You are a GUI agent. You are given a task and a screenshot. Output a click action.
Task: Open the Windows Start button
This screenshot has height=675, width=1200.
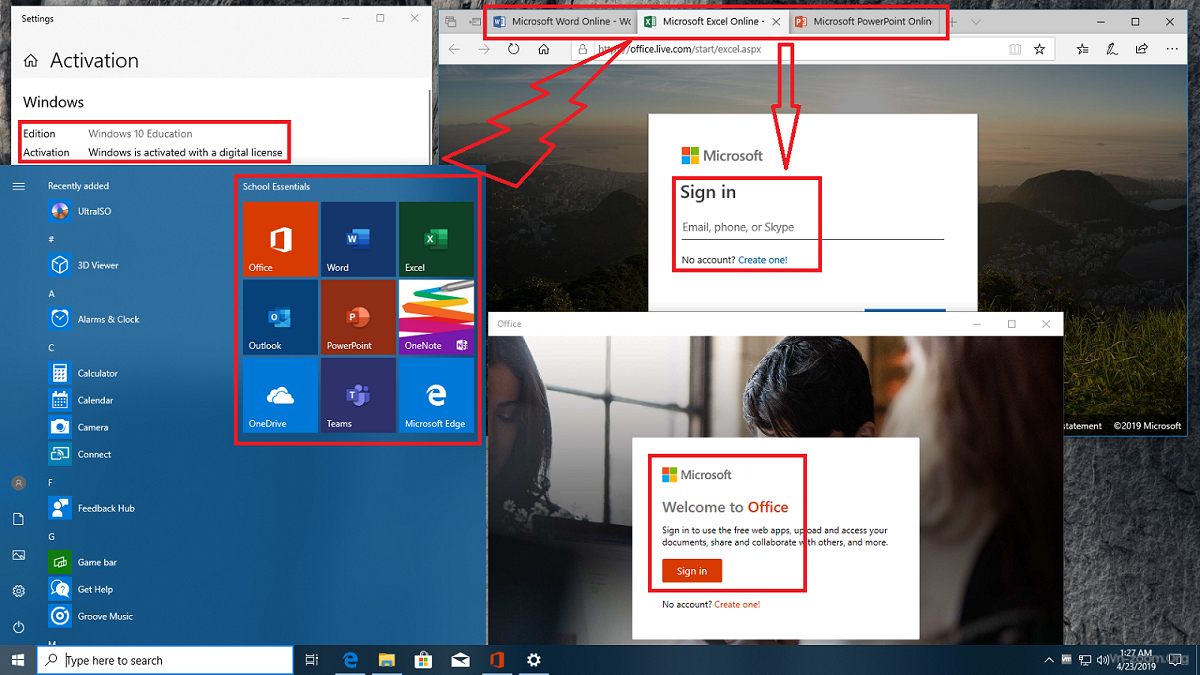18,660
